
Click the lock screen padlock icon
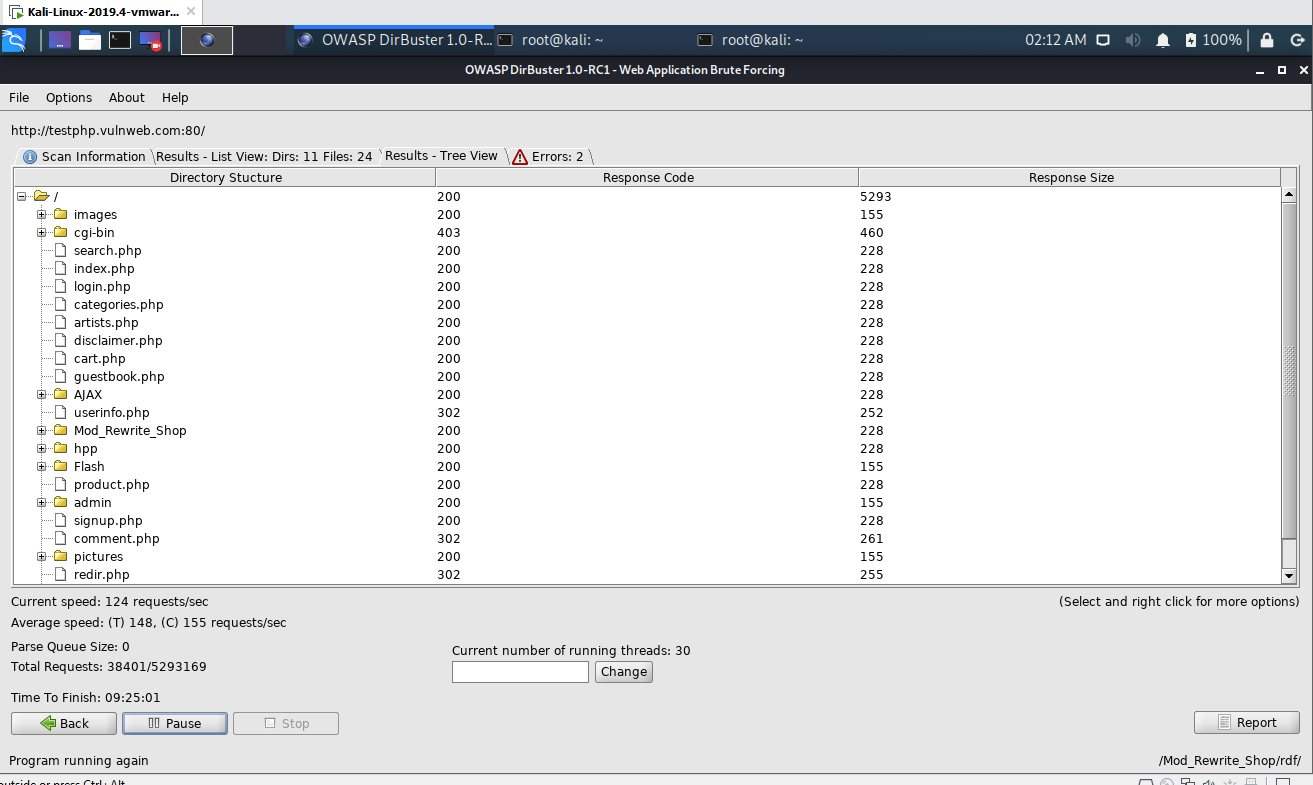coord(1267,40)
